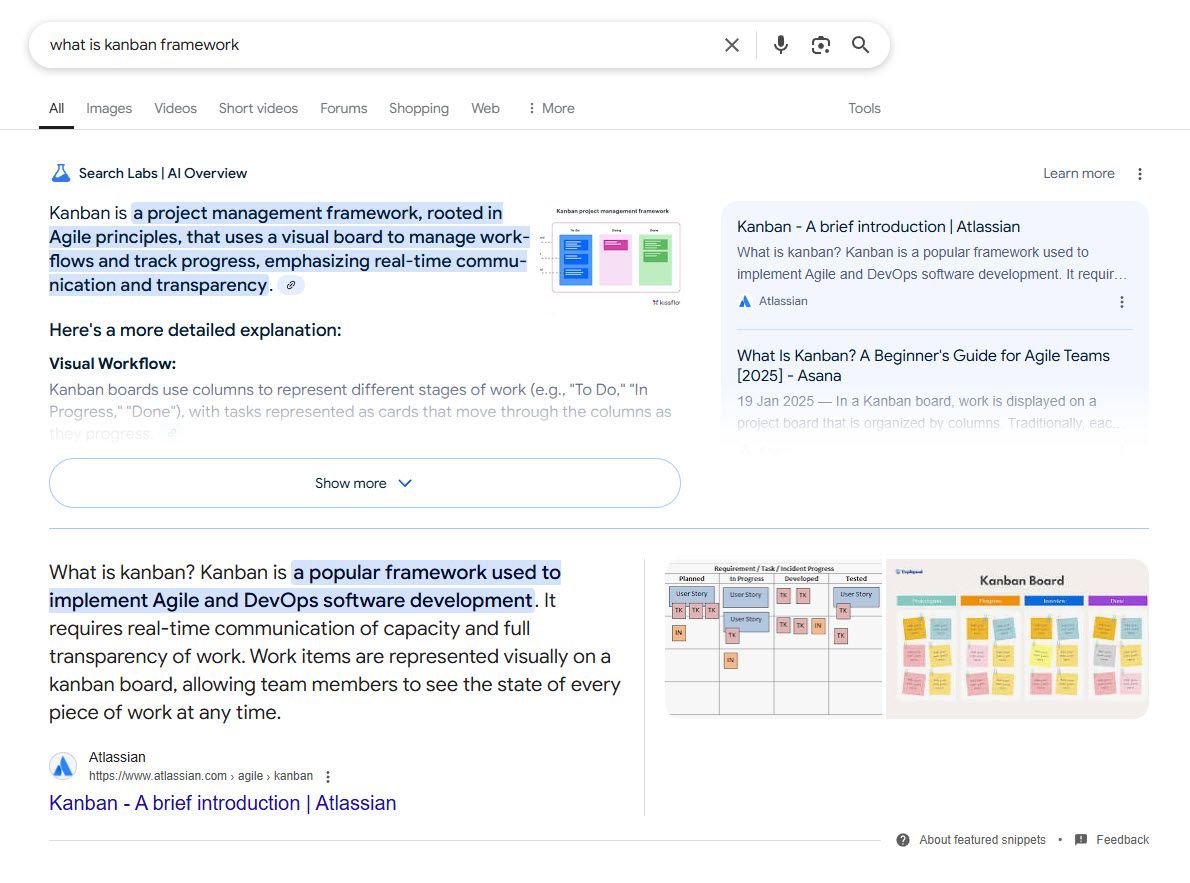The height and width of the screenshot is (883, 1190).
Task: Select the All results tab
Action: coord(56,109)
